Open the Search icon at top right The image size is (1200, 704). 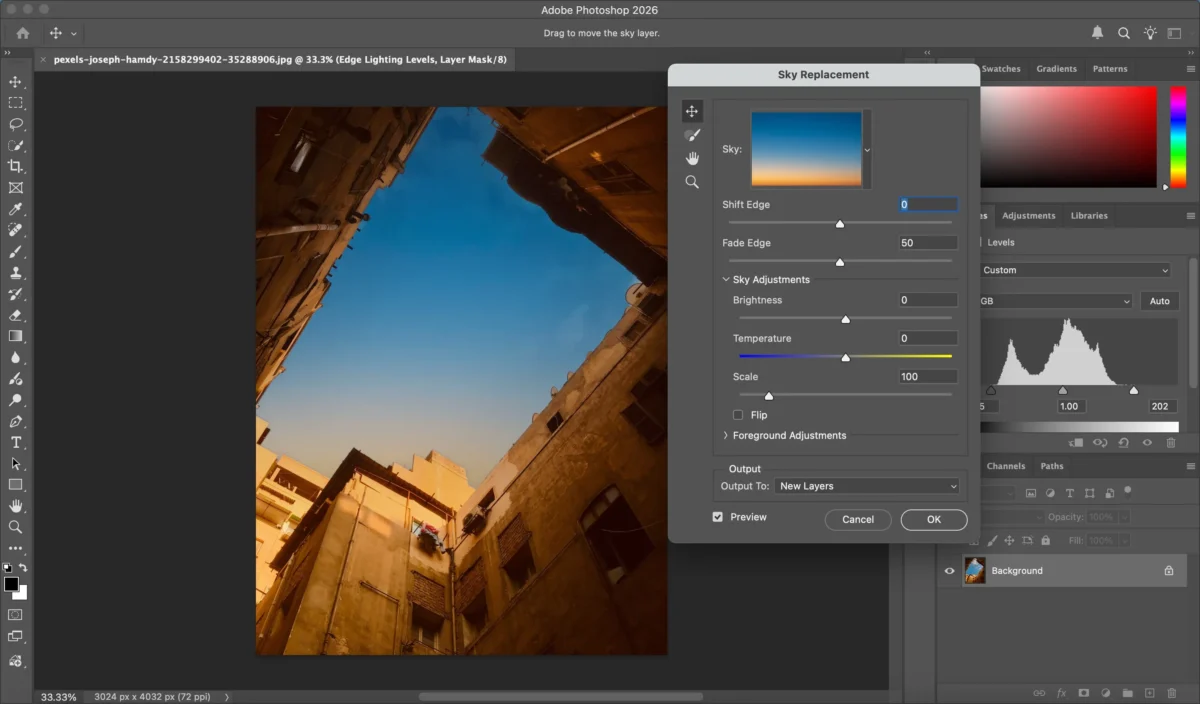(x=1123, y=33)
